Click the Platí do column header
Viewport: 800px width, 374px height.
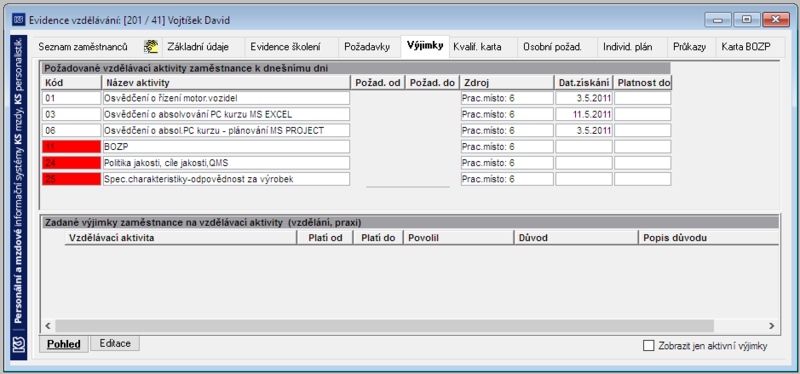coord(378,238)
